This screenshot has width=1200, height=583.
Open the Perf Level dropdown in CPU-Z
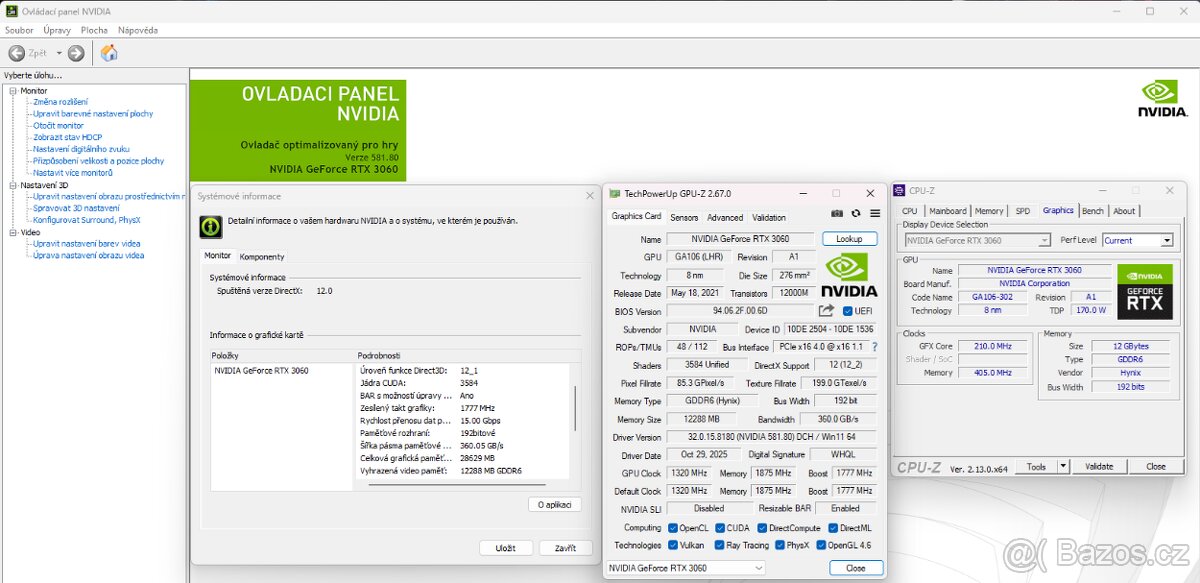[1165, 240]
